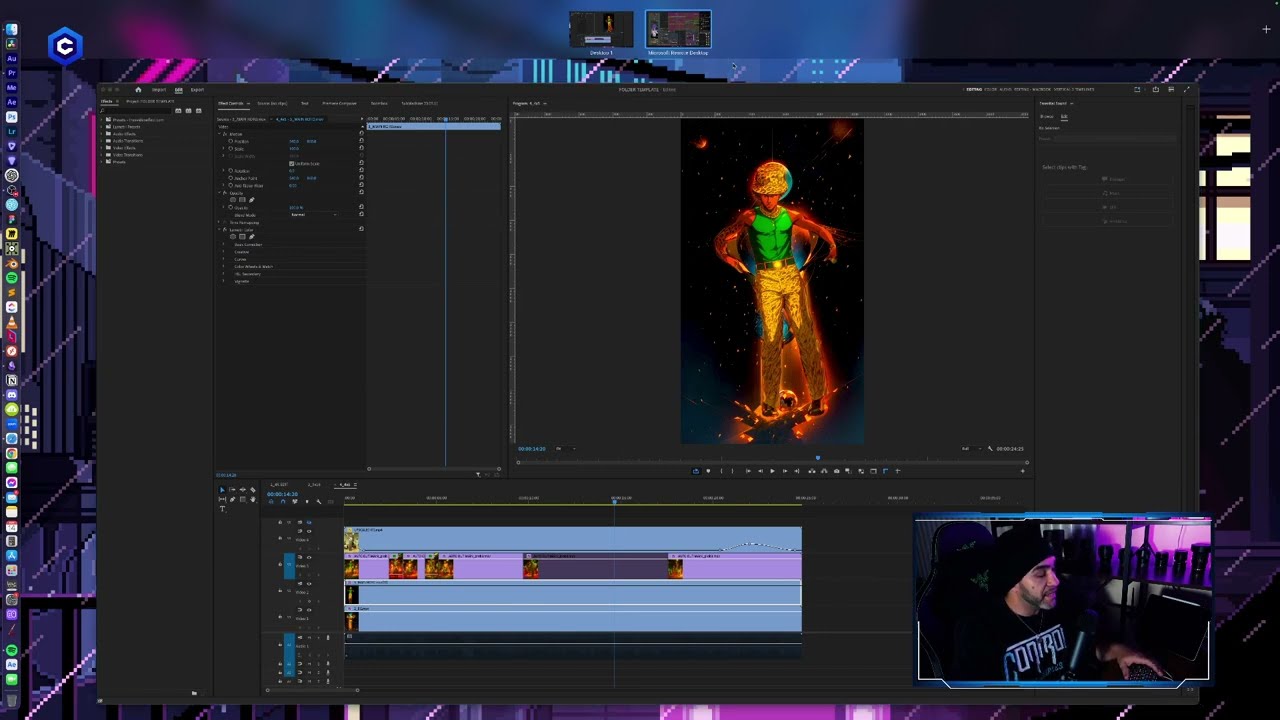Click Lift button in program monitor
1280x720 pixels.
[812, 471]
